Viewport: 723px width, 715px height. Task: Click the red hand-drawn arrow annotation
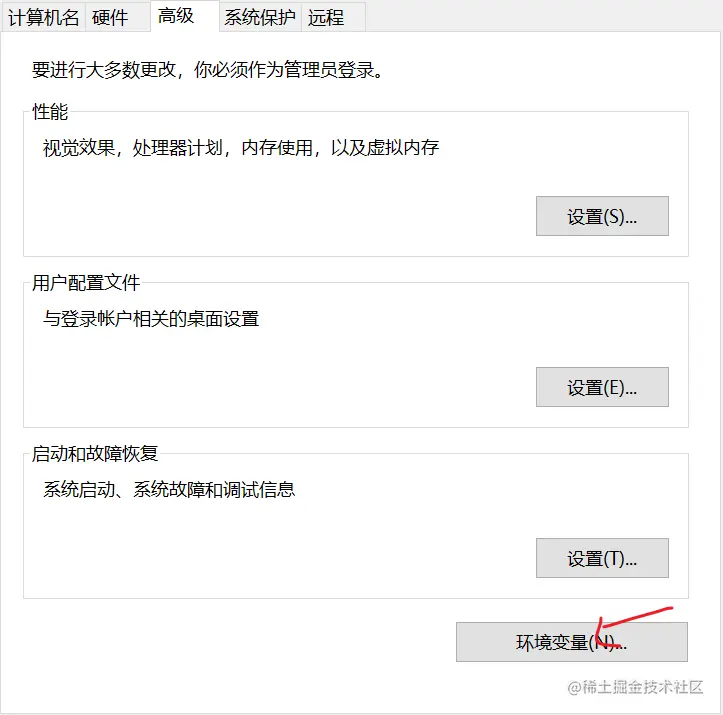pos(634,626)
